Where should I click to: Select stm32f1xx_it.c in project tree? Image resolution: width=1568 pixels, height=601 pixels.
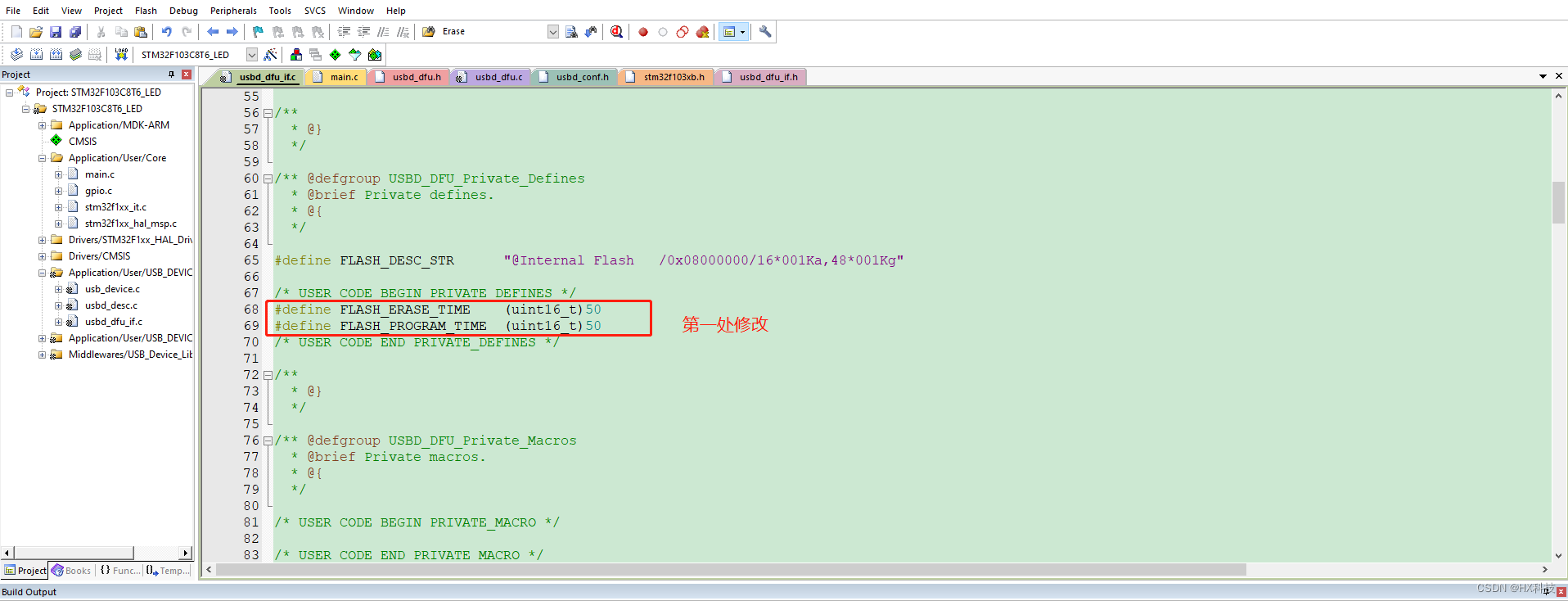point(115,207)
